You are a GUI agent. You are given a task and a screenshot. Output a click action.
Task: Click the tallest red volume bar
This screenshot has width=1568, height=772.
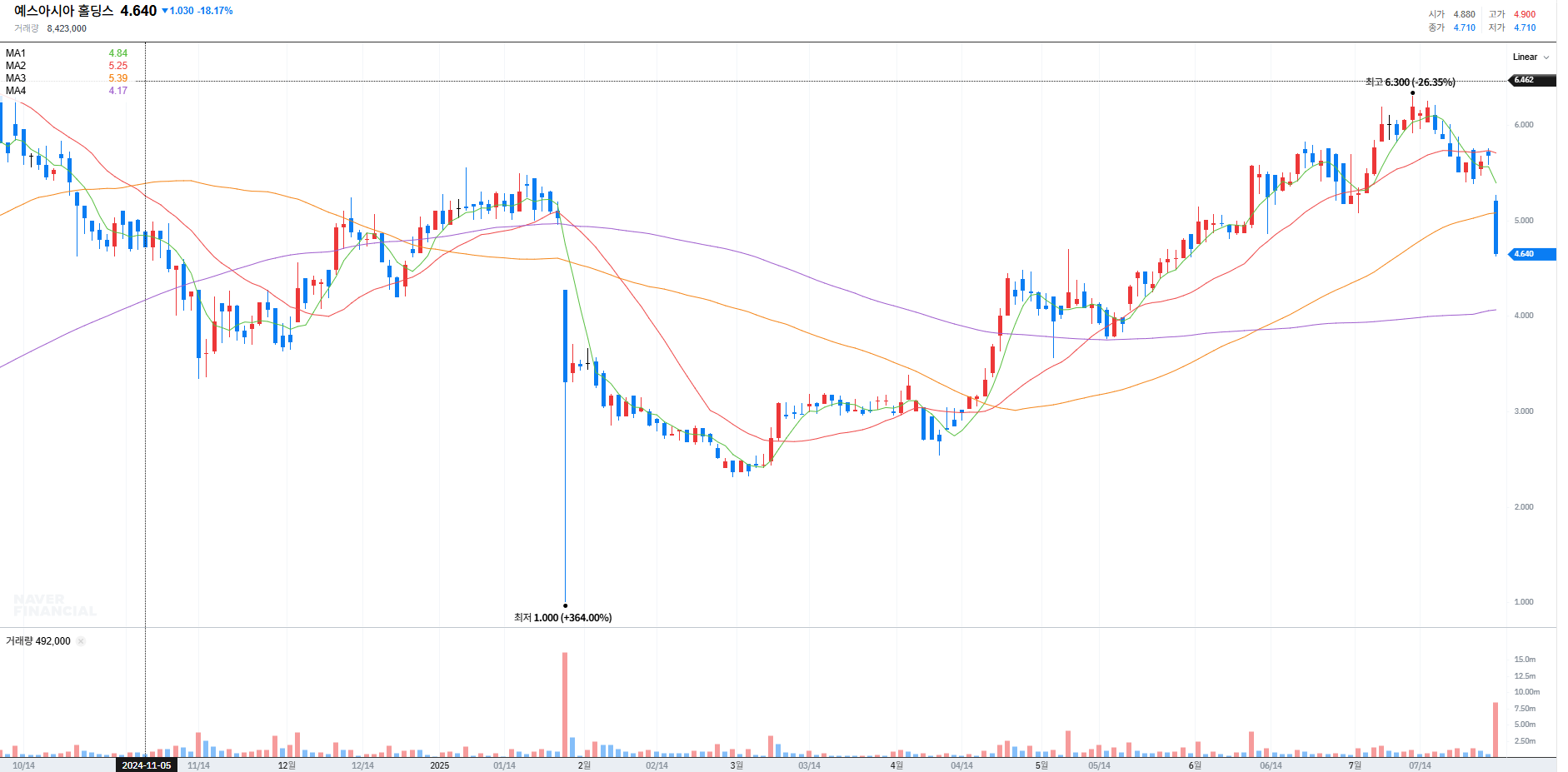point(565,704)
